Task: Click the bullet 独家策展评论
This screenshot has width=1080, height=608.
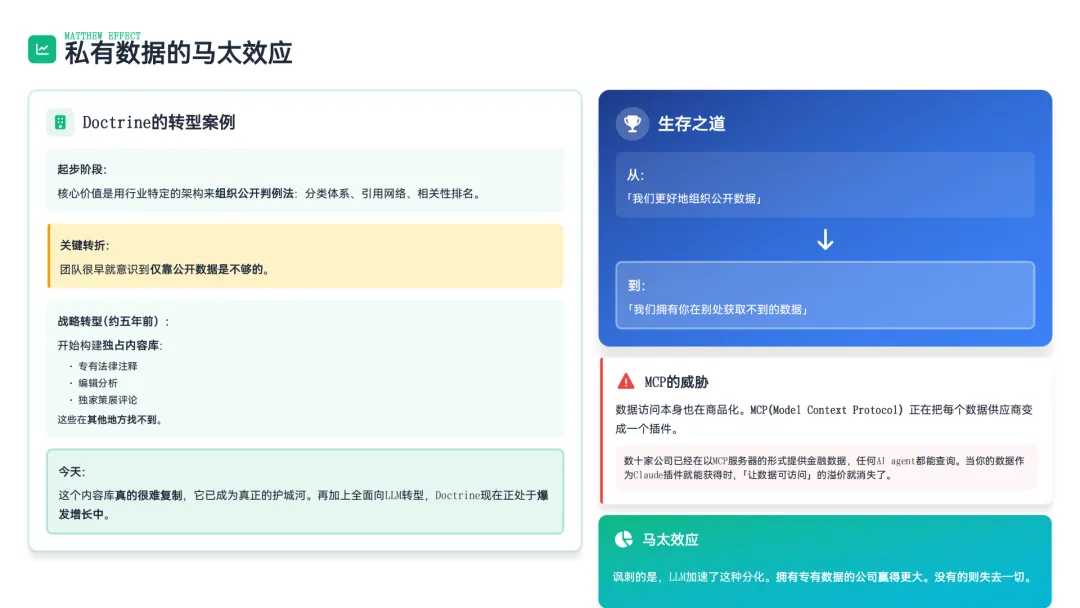Action: point(107,400)
